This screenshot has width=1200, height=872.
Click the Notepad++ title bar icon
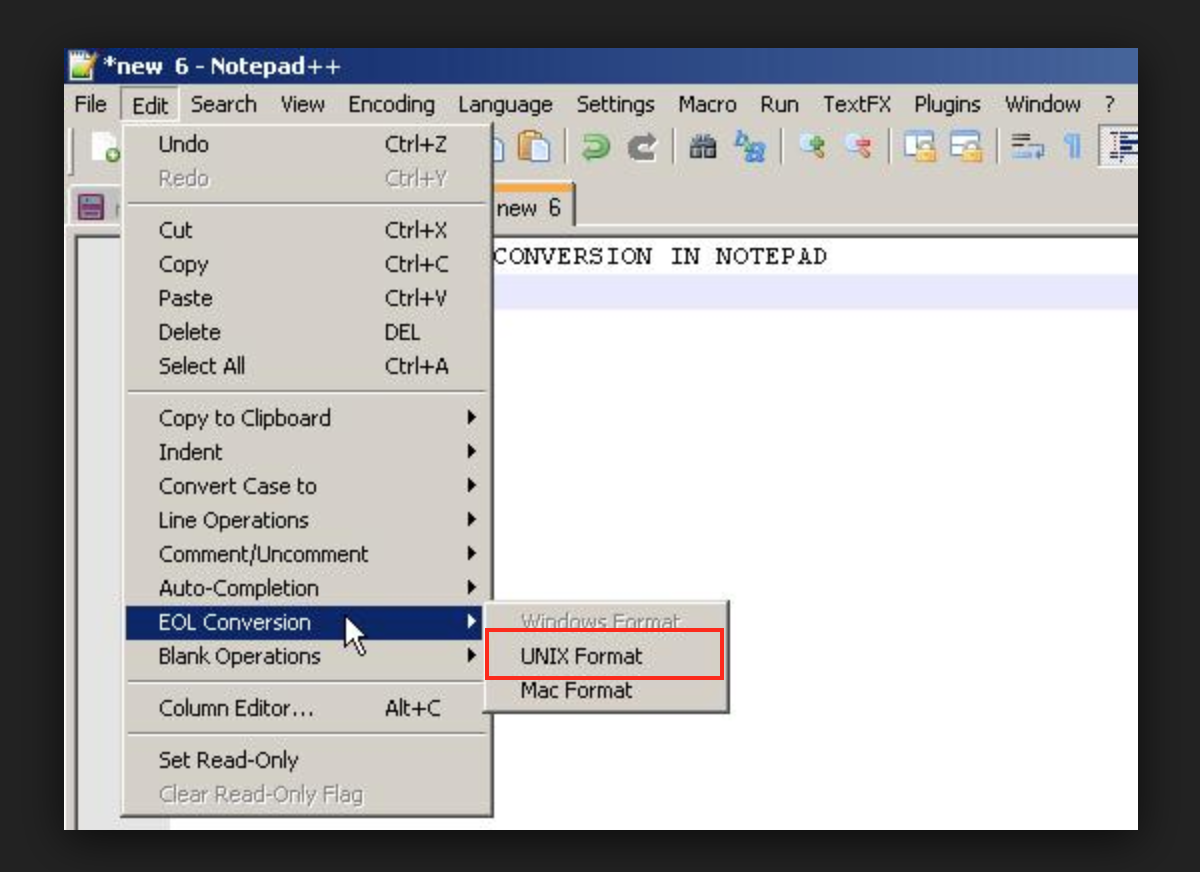pyautogui.click(x=83, y=67)
